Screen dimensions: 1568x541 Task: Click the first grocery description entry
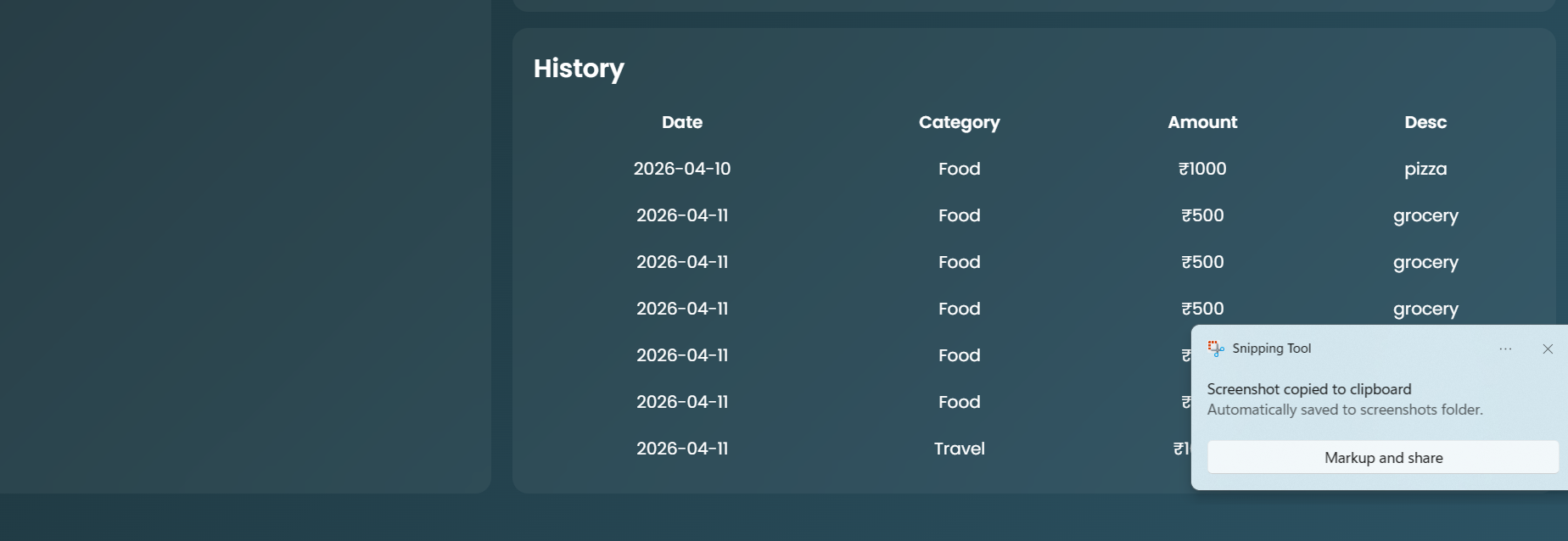point(1425,215)
